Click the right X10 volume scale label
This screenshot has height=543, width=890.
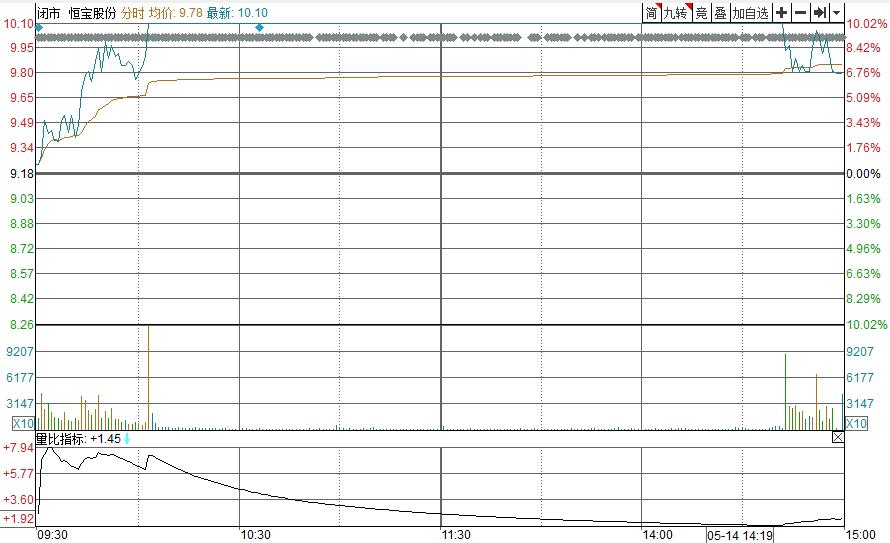[x=856, y=423]
